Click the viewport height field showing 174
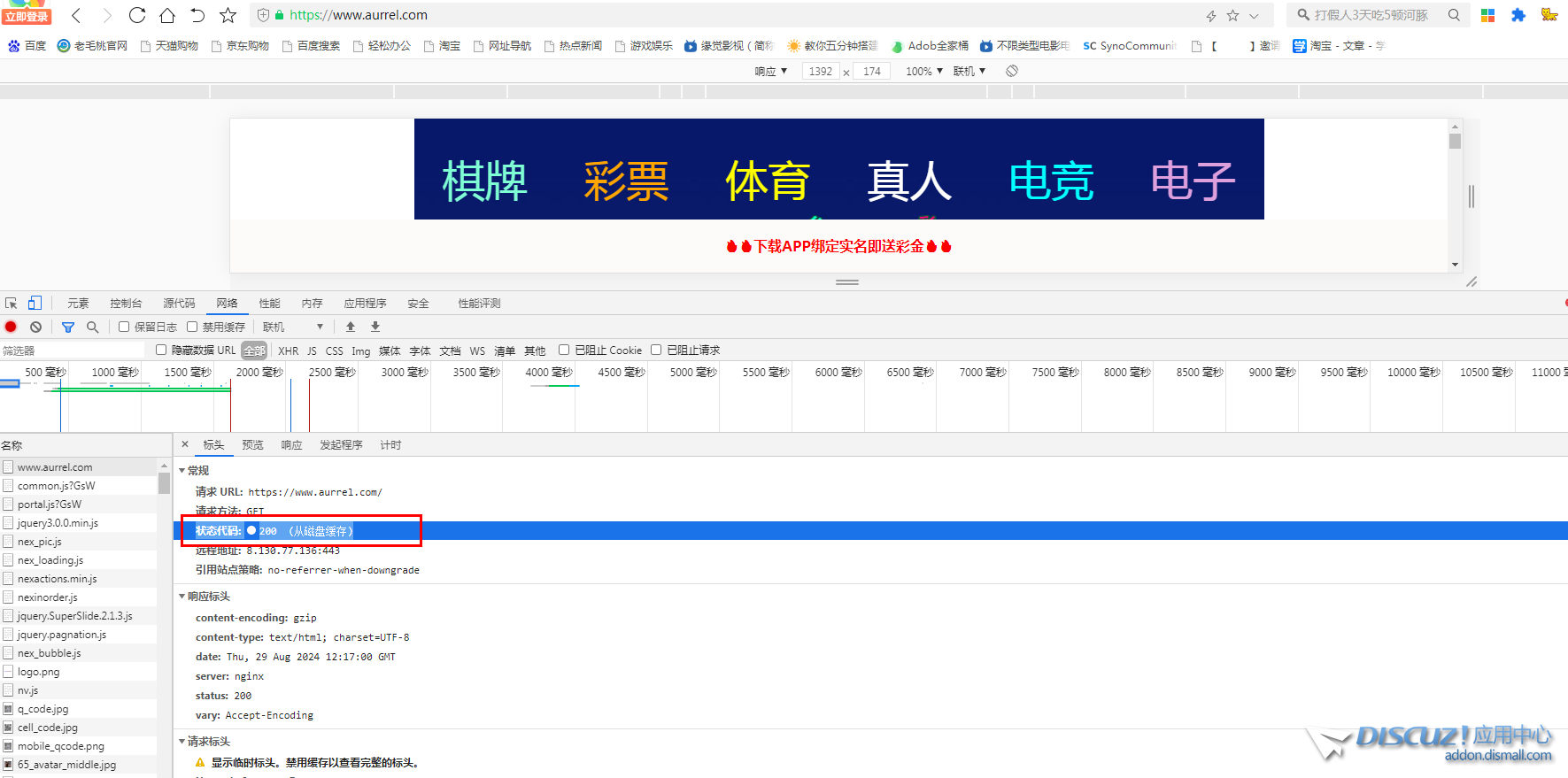Viewport: 1568px width, 778px height. tap(872, 71)
